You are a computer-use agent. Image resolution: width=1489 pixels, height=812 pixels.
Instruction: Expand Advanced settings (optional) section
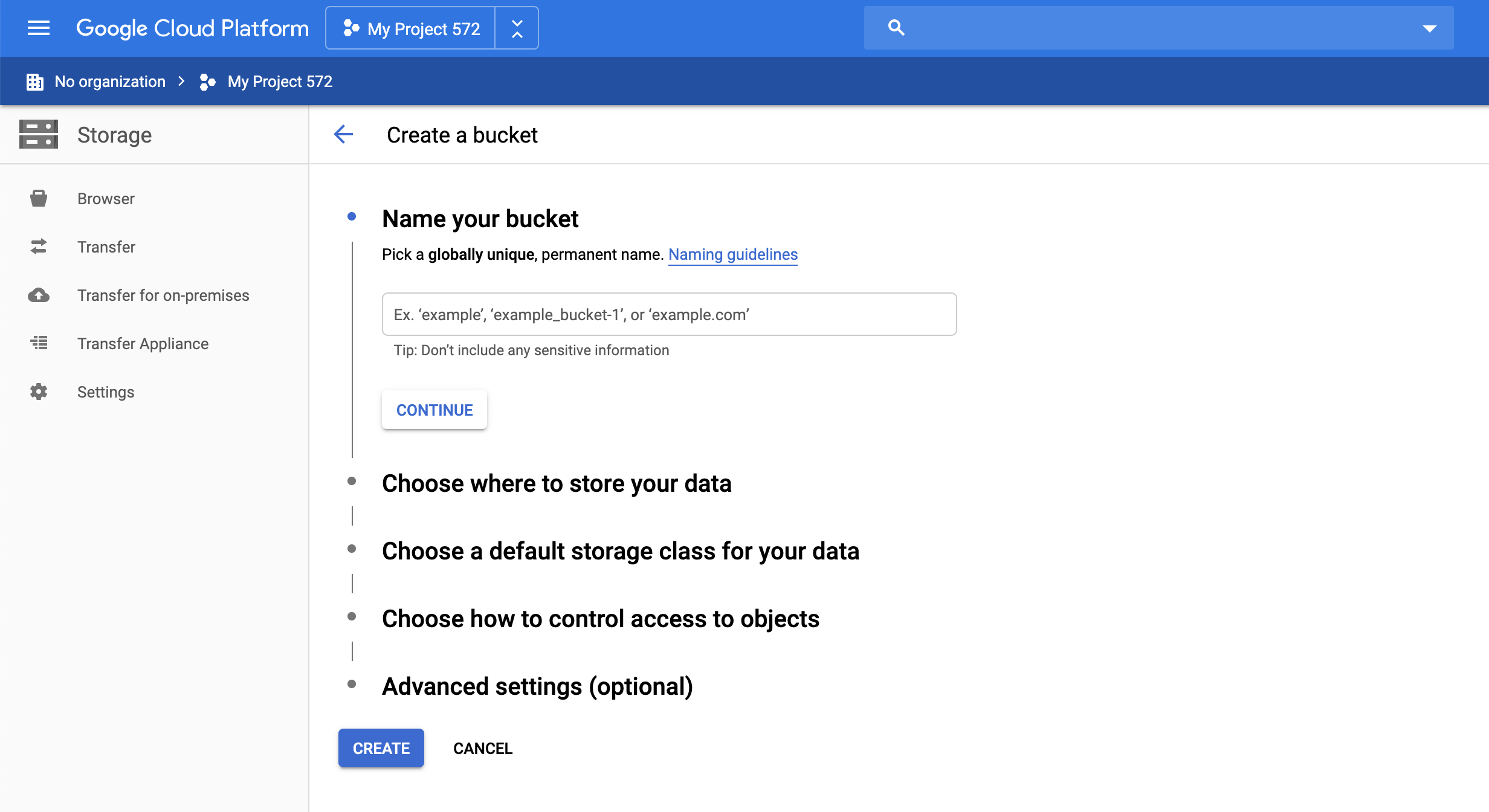click(537, 686)
